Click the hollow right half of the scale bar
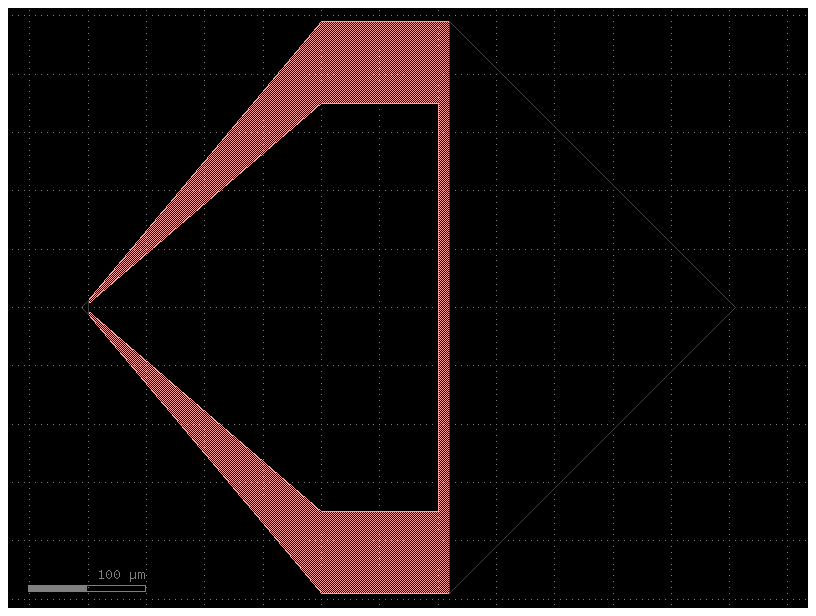 tap(116, 588)
